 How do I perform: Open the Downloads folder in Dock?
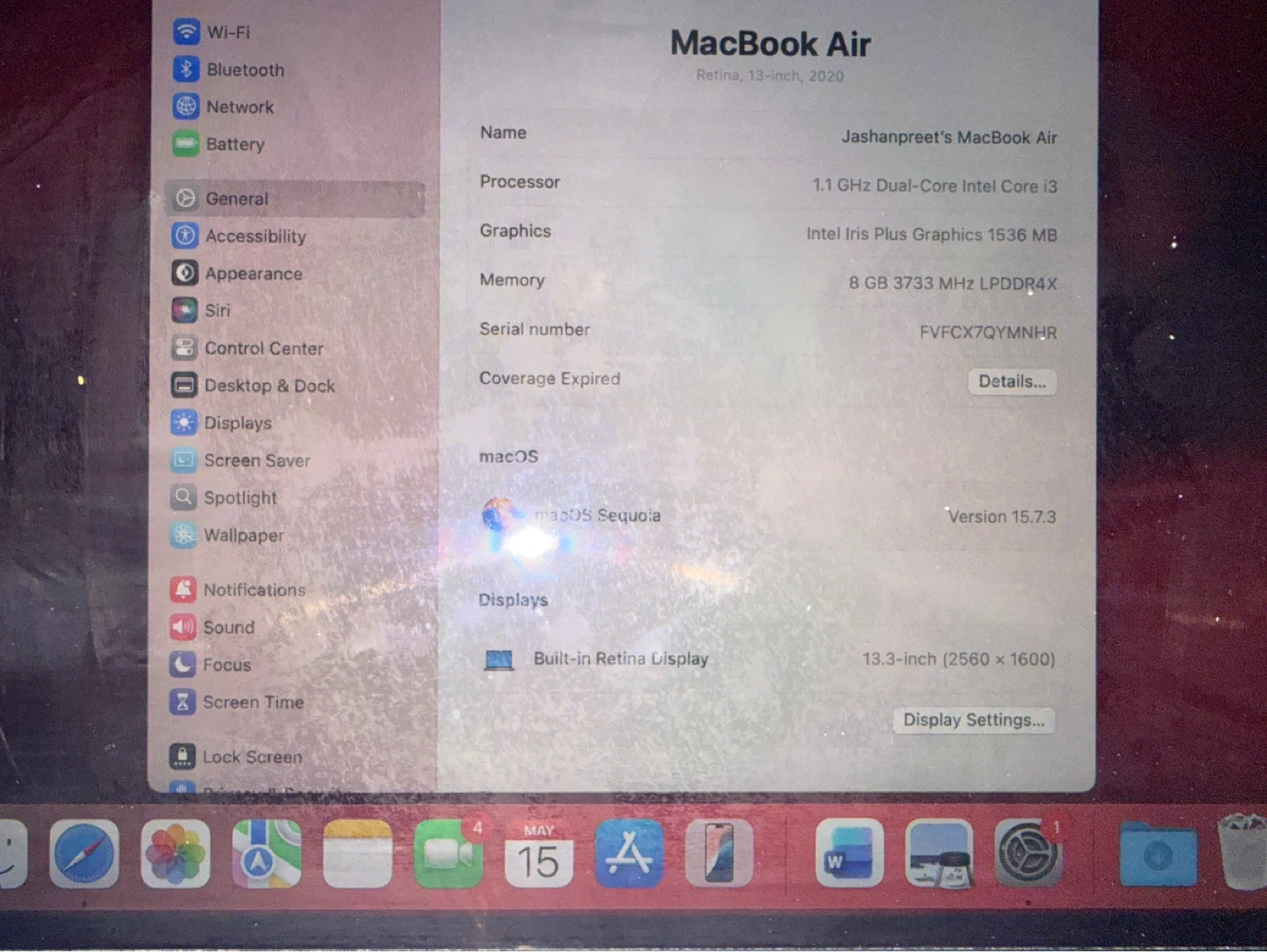pyautogui.click(x=1158, y=854)
